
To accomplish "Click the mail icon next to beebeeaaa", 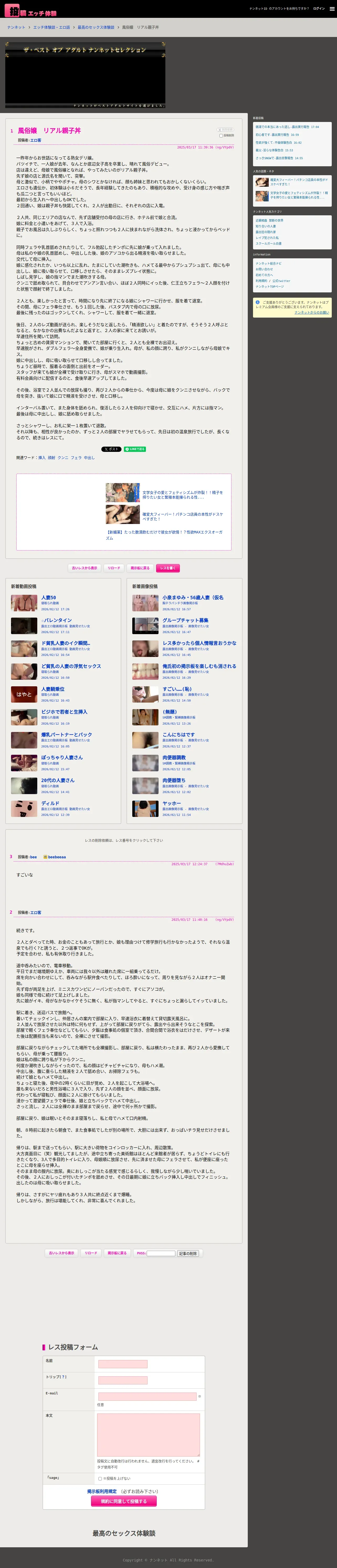I will [x=45, y=857].
